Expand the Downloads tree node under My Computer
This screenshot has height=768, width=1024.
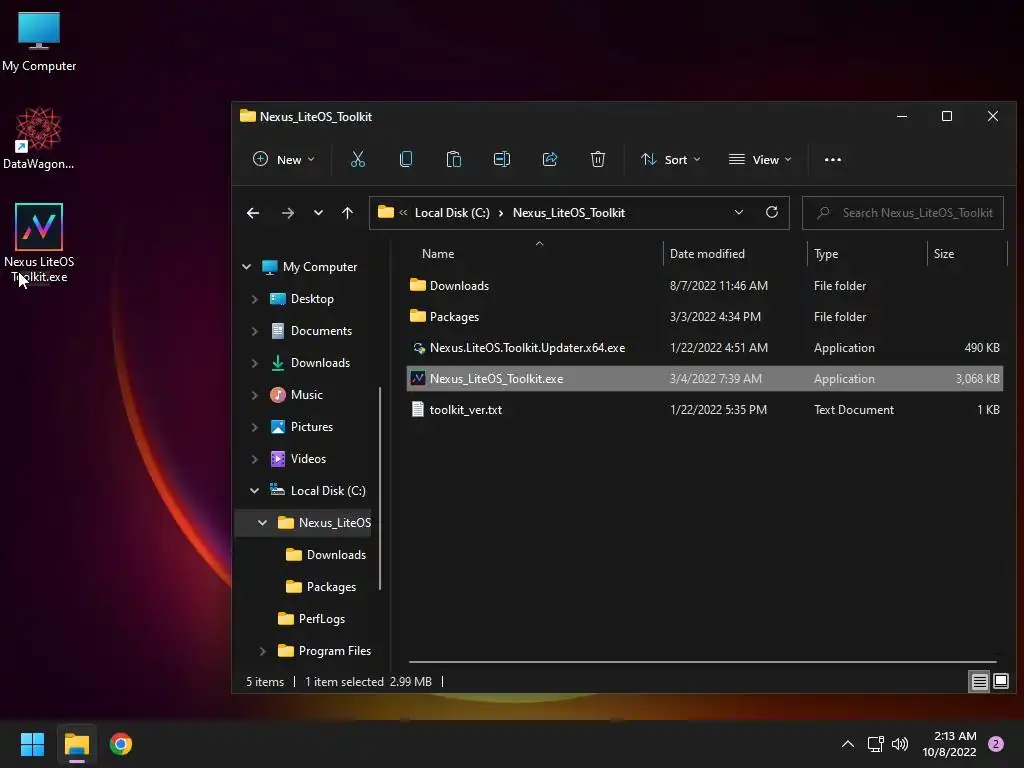pos(255,363)
